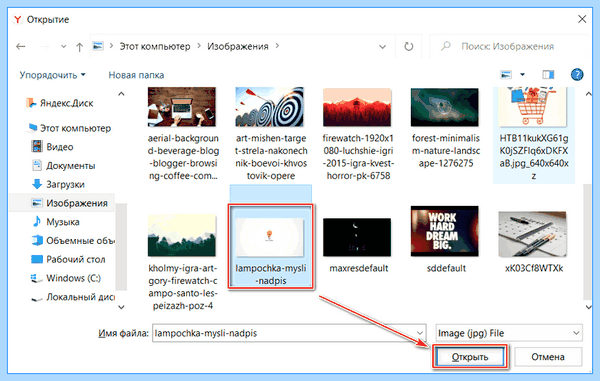Open the Упорядочить menu
This screenshot has height=381, width=600.
(x=52, y=75)
